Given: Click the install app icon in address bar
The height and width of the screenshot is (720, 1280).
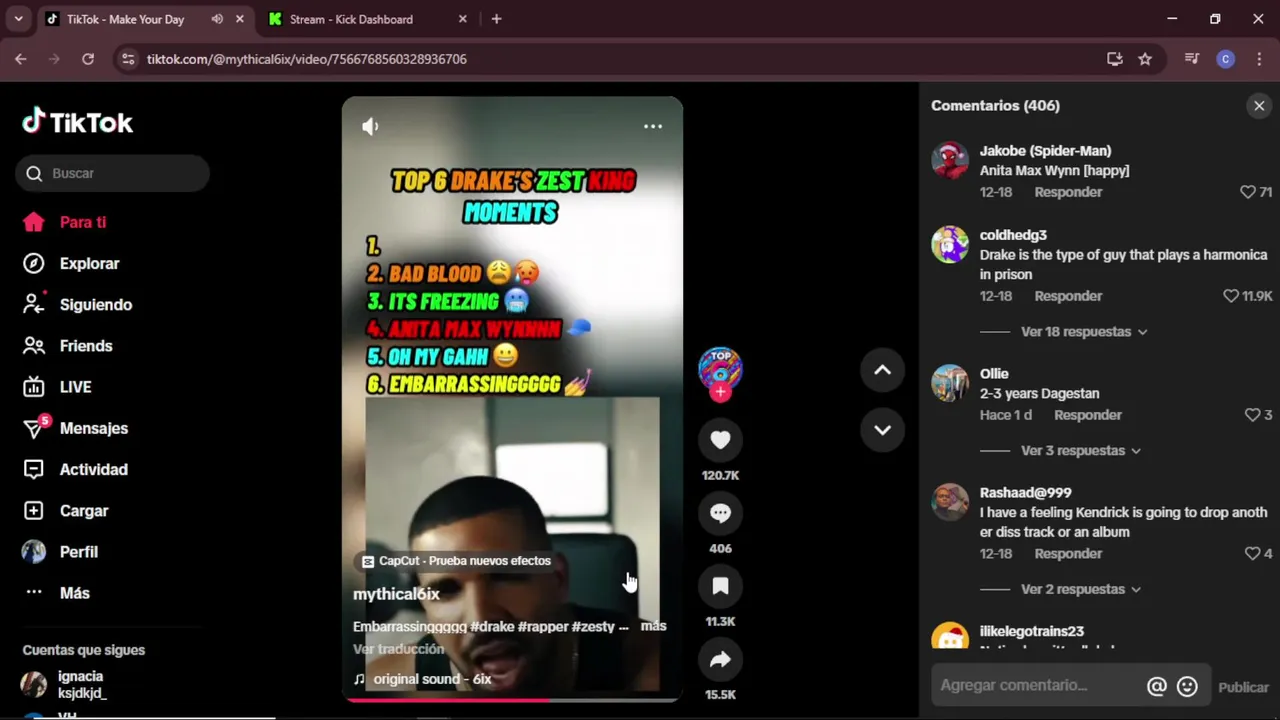Looking at the screenshot, I should [x=1115, y=59].
